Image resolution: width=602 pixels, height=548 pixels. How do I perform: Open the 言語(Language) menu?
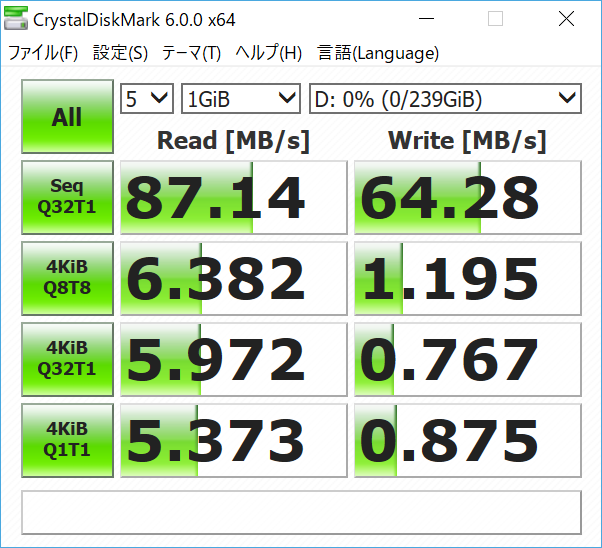pos(378,53)
